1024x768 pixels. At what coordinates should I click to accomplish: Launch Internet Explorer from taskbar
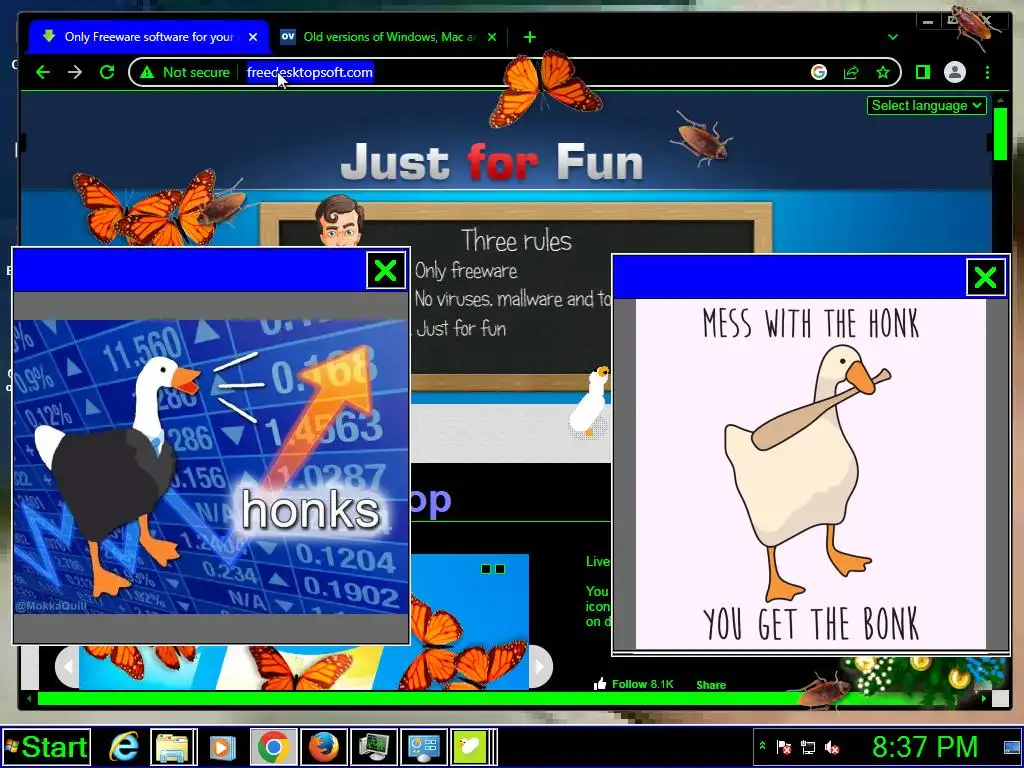click(x=123, y=747)
